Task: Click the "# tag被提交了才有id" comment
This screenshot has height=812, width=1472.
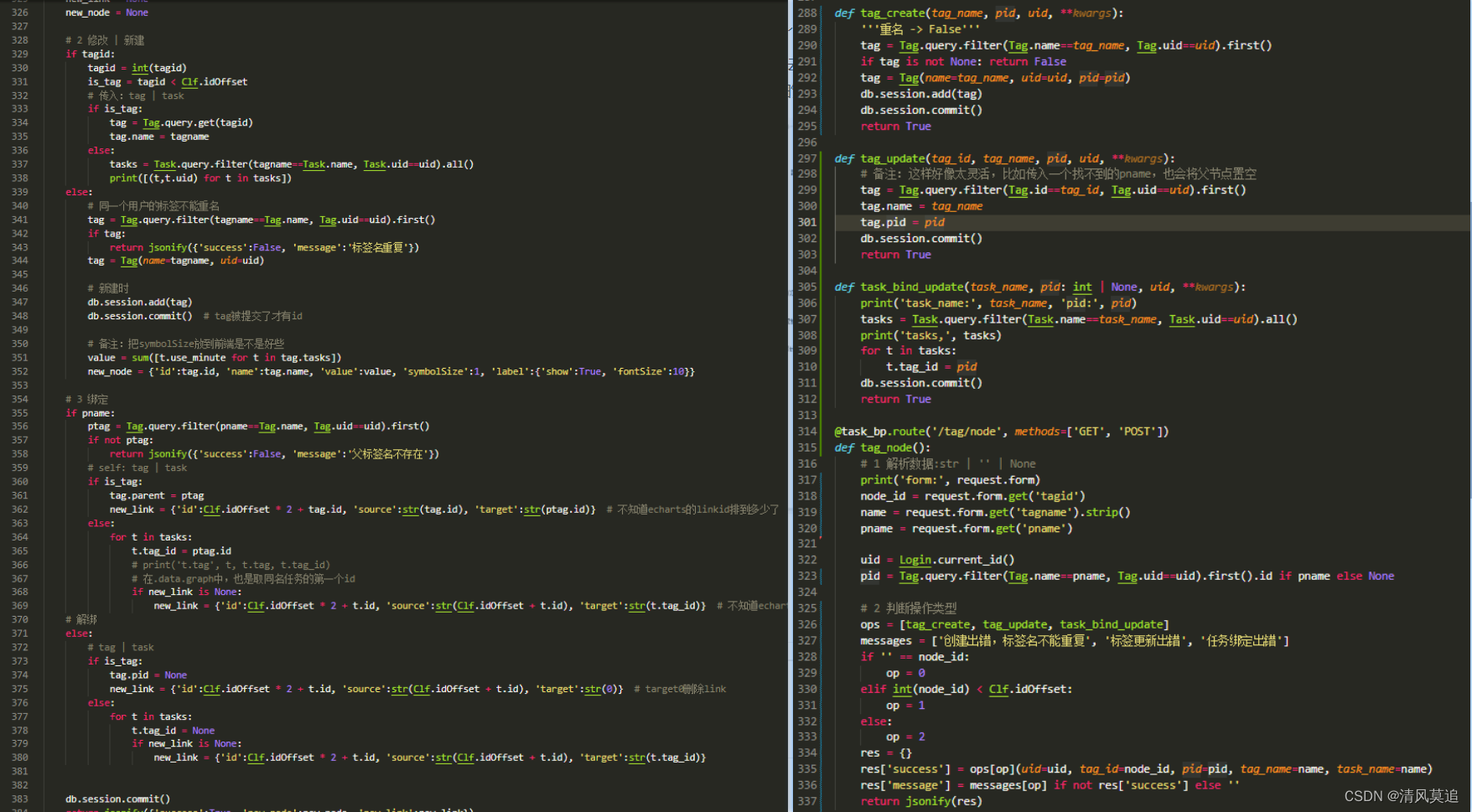Action: [x=252, y=316]
